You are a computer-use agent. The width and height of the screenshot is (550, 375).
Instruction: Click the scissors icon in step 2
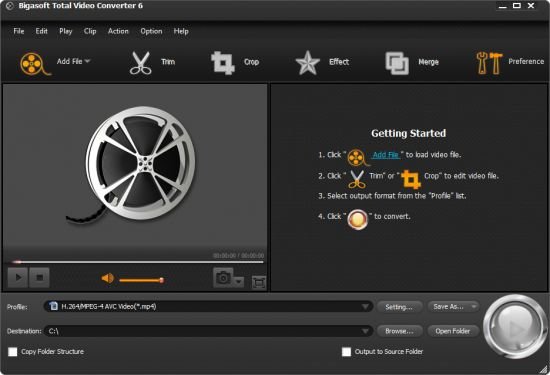tap(357, 179)
